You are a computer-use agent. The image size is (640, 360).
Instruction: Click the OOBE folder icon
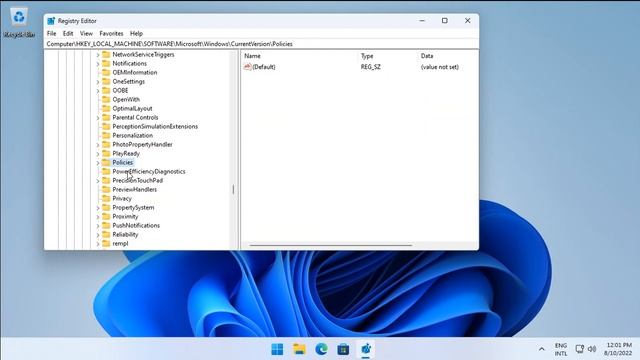click(x=106, y=90)
